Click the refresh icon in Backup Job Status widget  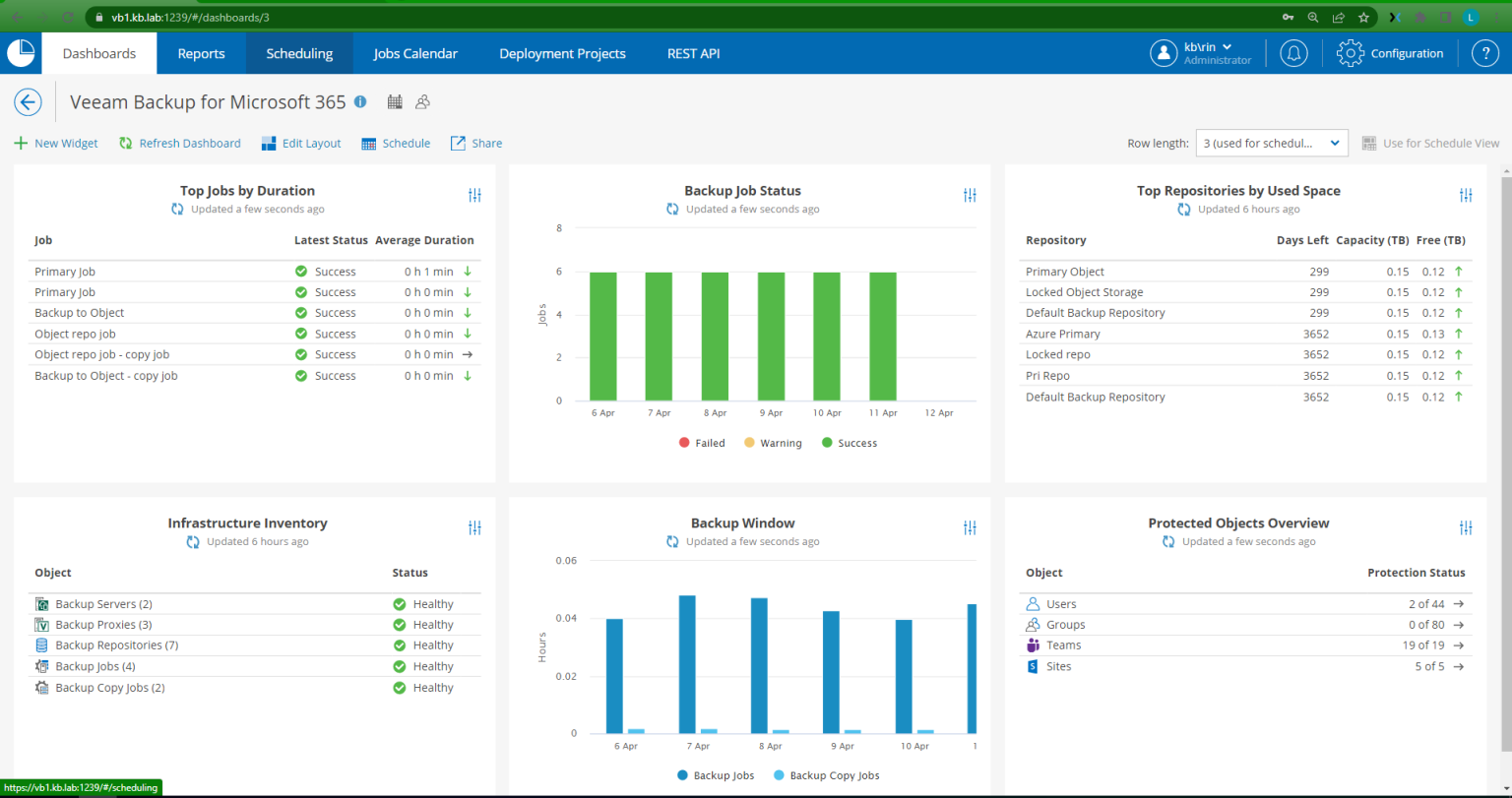pyautogui.click(x=671, y=209)
